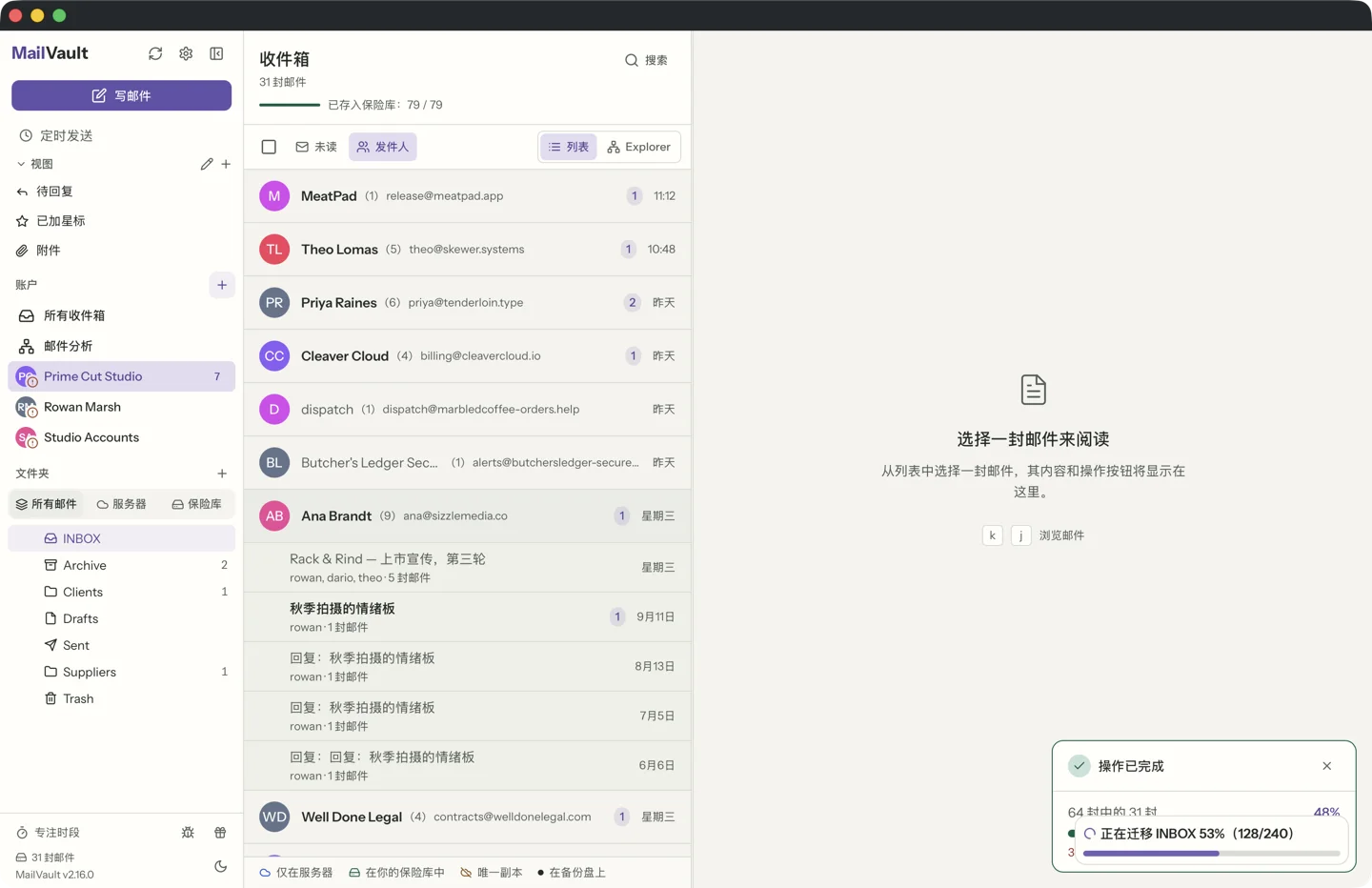This screenshot has height=888, width=1372.
Task: Click the vault storage progress bar
Action: 290,105
